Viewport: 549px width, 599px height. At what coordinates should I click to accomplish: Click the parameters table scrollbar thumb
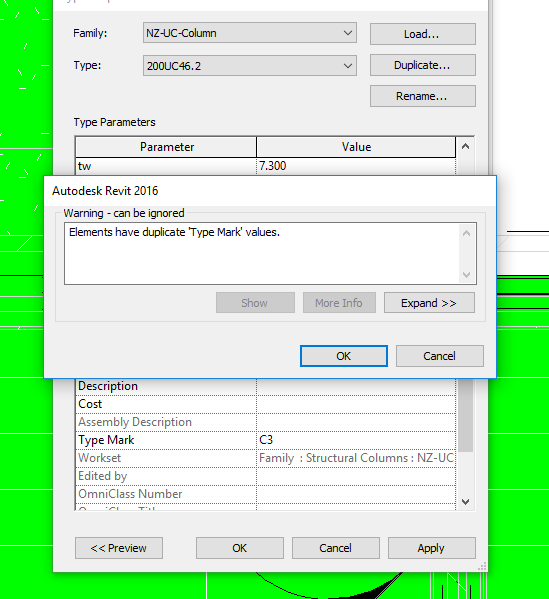[x=465, y=414]
